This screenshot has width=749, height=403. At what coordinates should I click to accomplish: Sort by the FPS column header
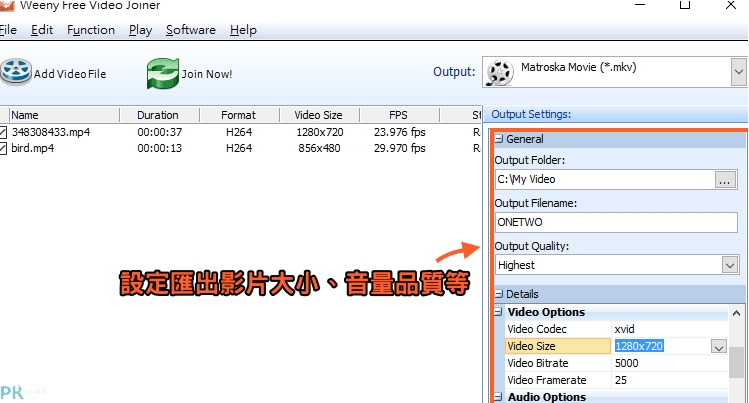(x=399, y=115)
